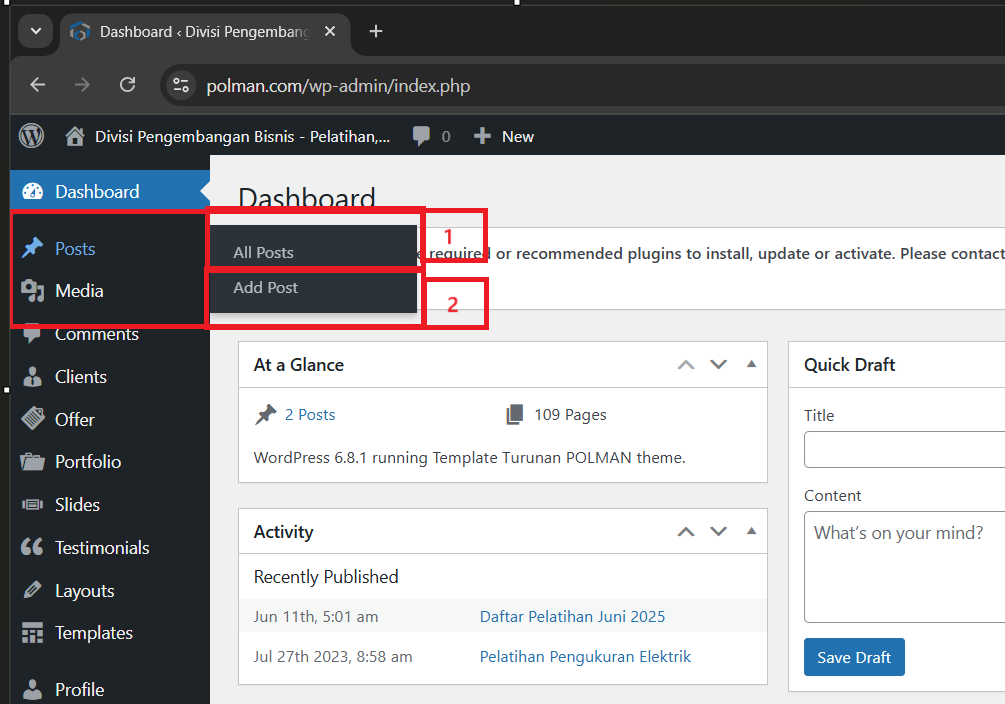This screenshot has height=704, width=1005.
Task: Click the Media library icon
Action: (x=32, y=290)
